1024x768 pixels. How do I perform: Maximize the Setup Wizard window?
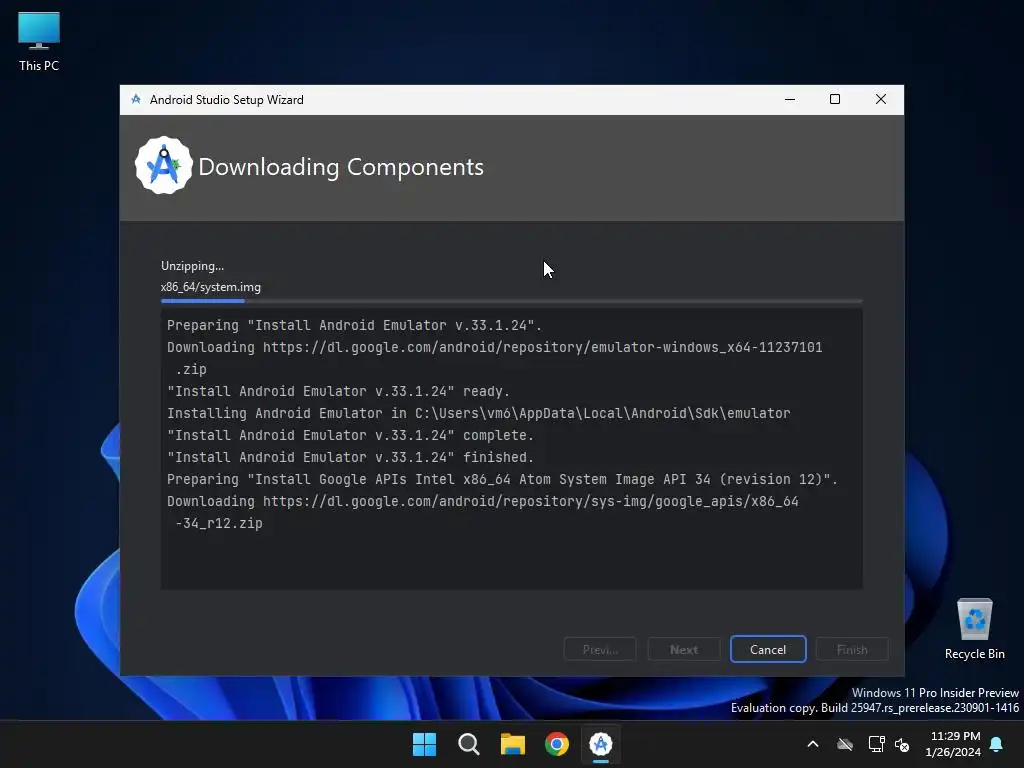tap(835, 99)
